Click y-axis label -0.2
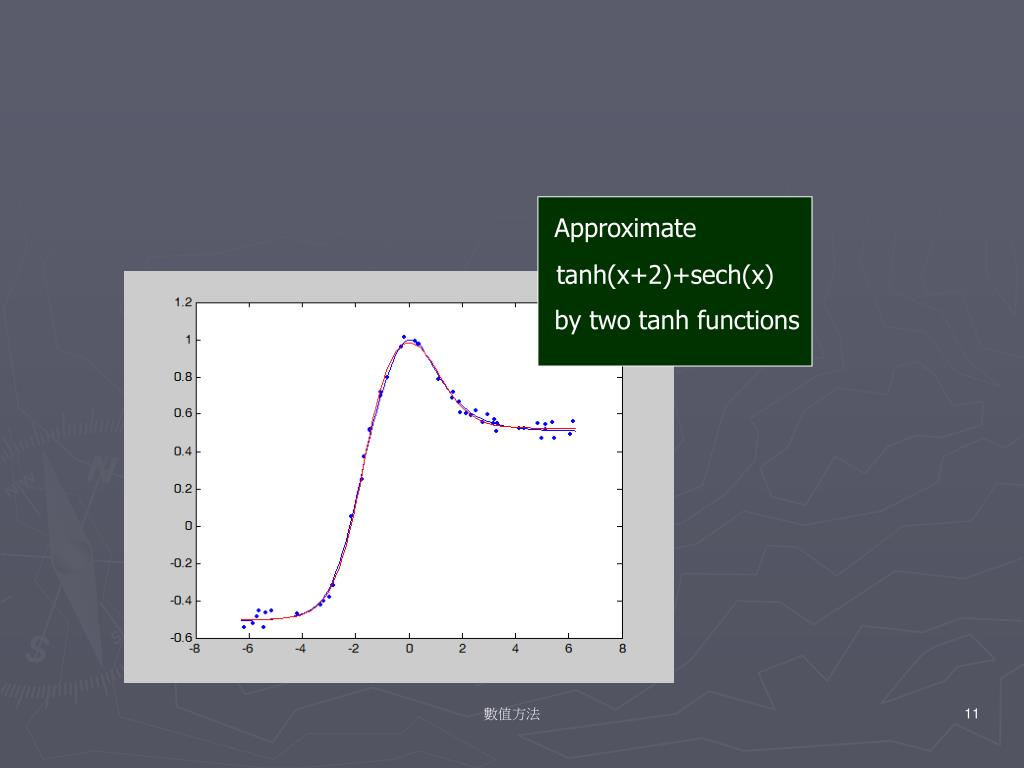The height and width of the screenshot is (768, 1024). click(182, 563)
